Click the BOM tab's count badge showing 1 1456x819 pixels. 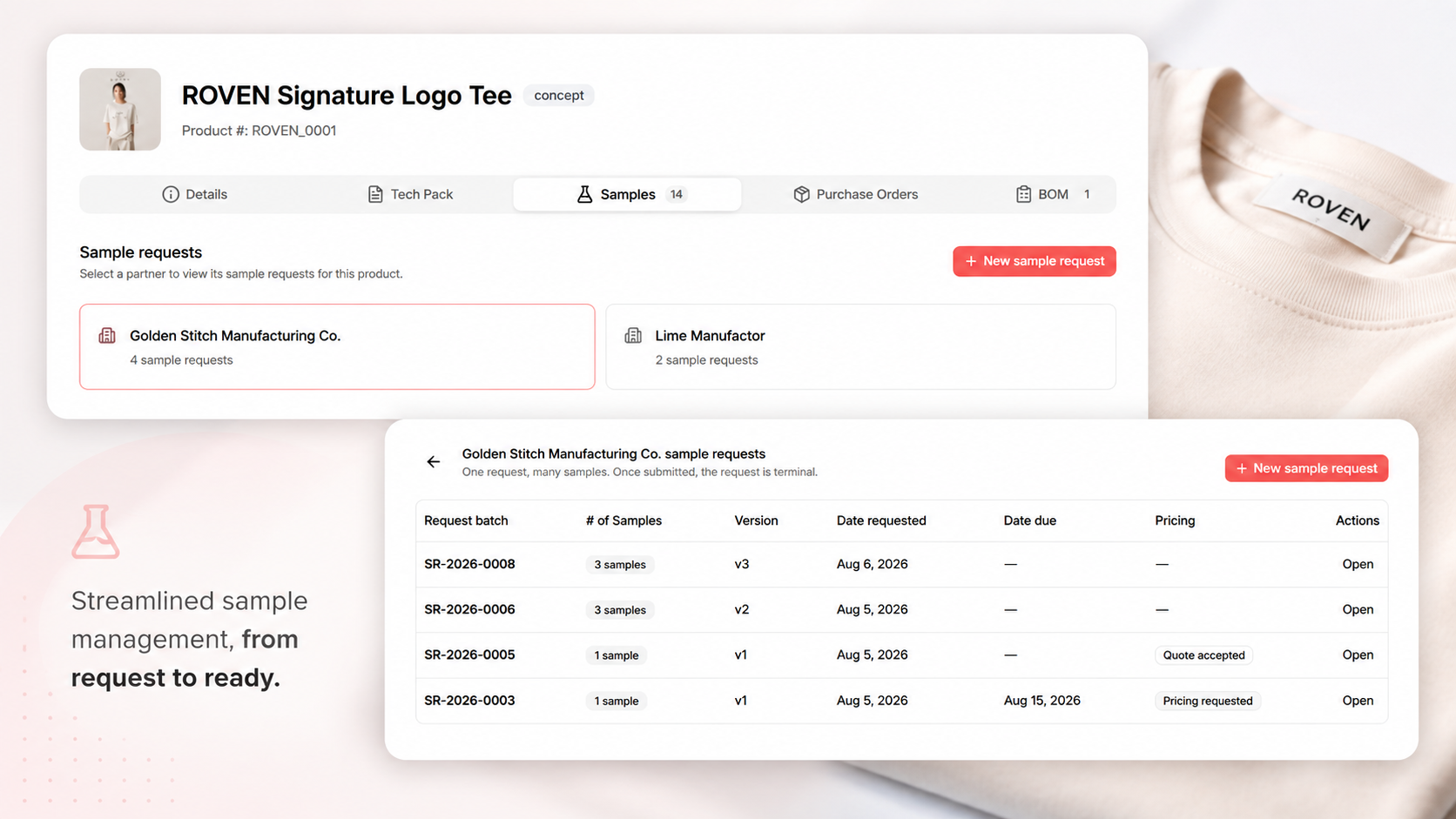1087,194
